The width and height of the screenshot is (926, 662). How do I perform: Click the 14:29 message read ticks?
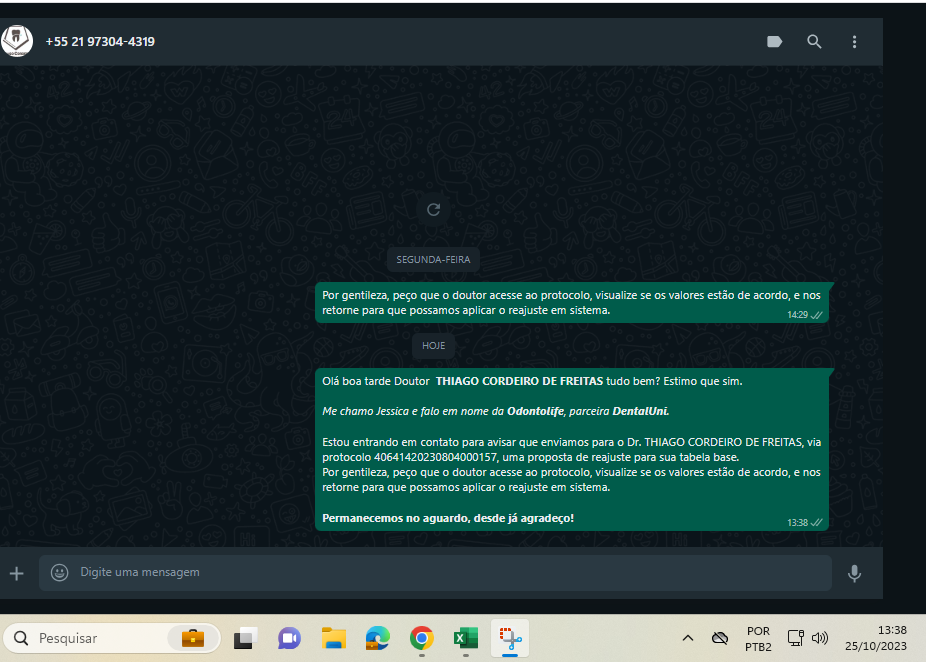click(817, 315)
